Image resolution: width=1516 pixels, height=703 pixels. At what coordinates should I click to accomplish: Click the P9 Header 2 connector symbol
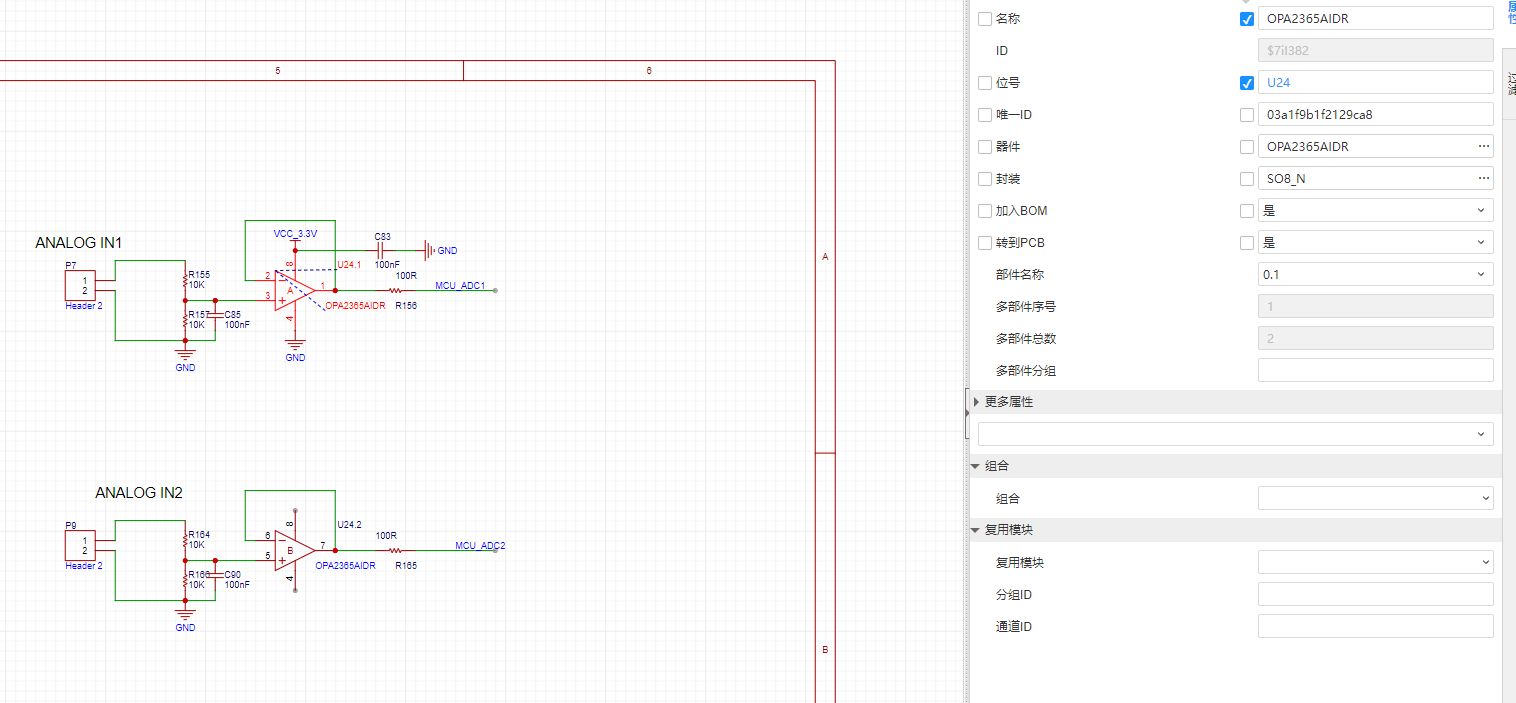point(80,545)
